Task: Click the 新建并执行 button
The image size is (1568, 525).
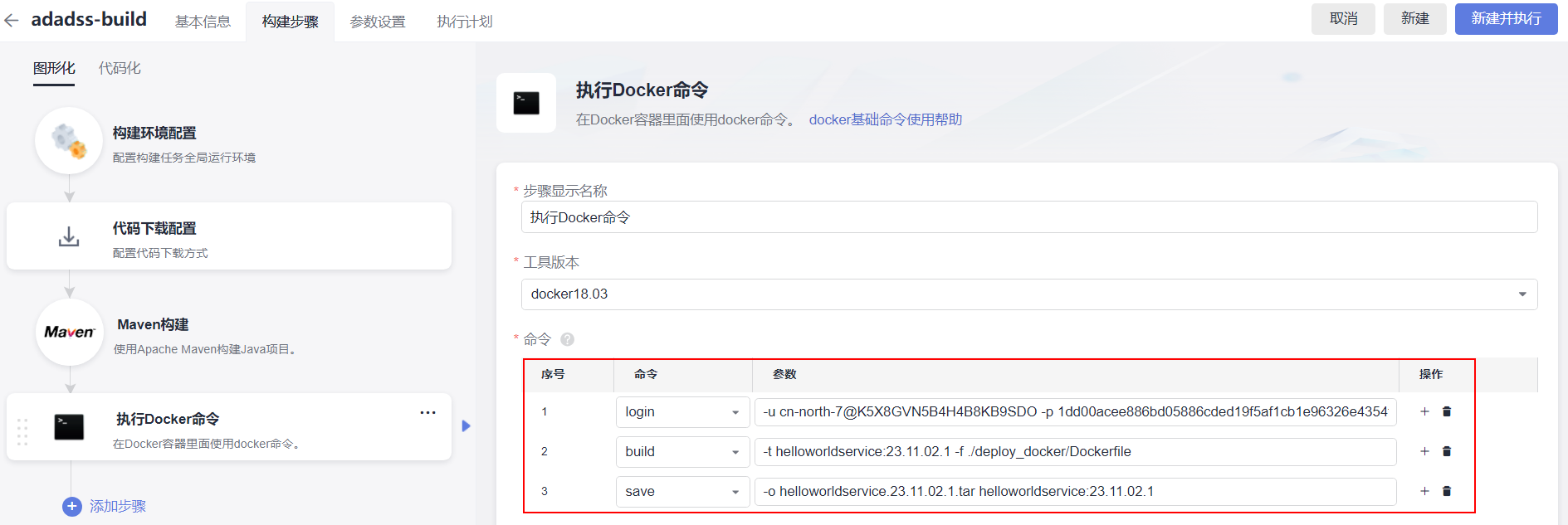Action: tap(1506, 18)
